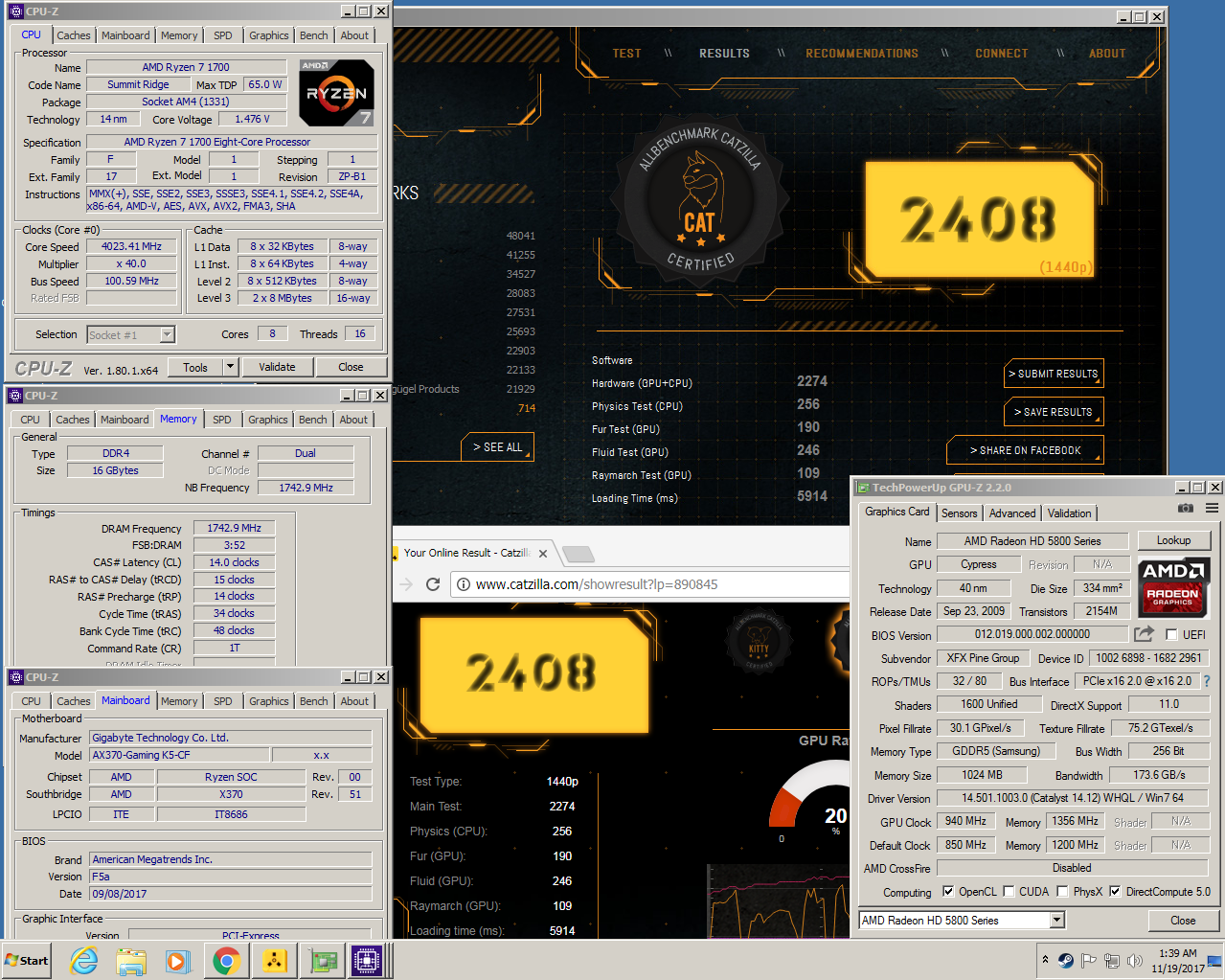This screenshot has width=1225, height=980.
Task: Open the volume speaker tray icon
Action: coord(1135,960)
